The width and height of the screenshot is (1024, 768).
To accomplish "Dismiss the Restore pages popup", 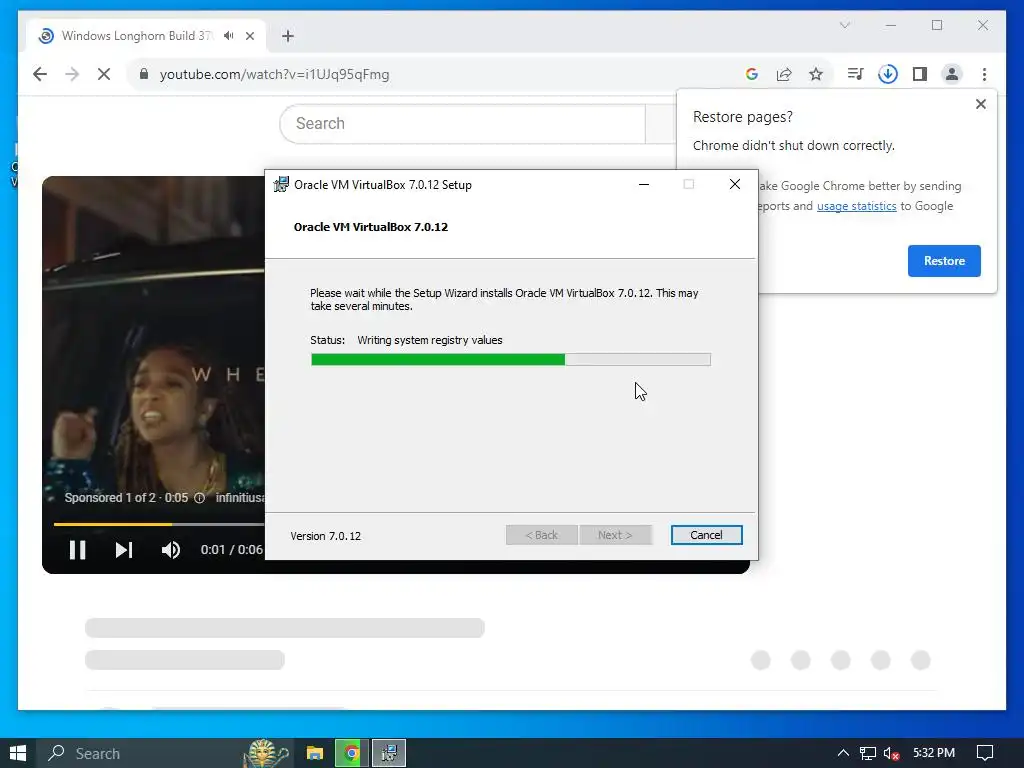I will 980,104.
